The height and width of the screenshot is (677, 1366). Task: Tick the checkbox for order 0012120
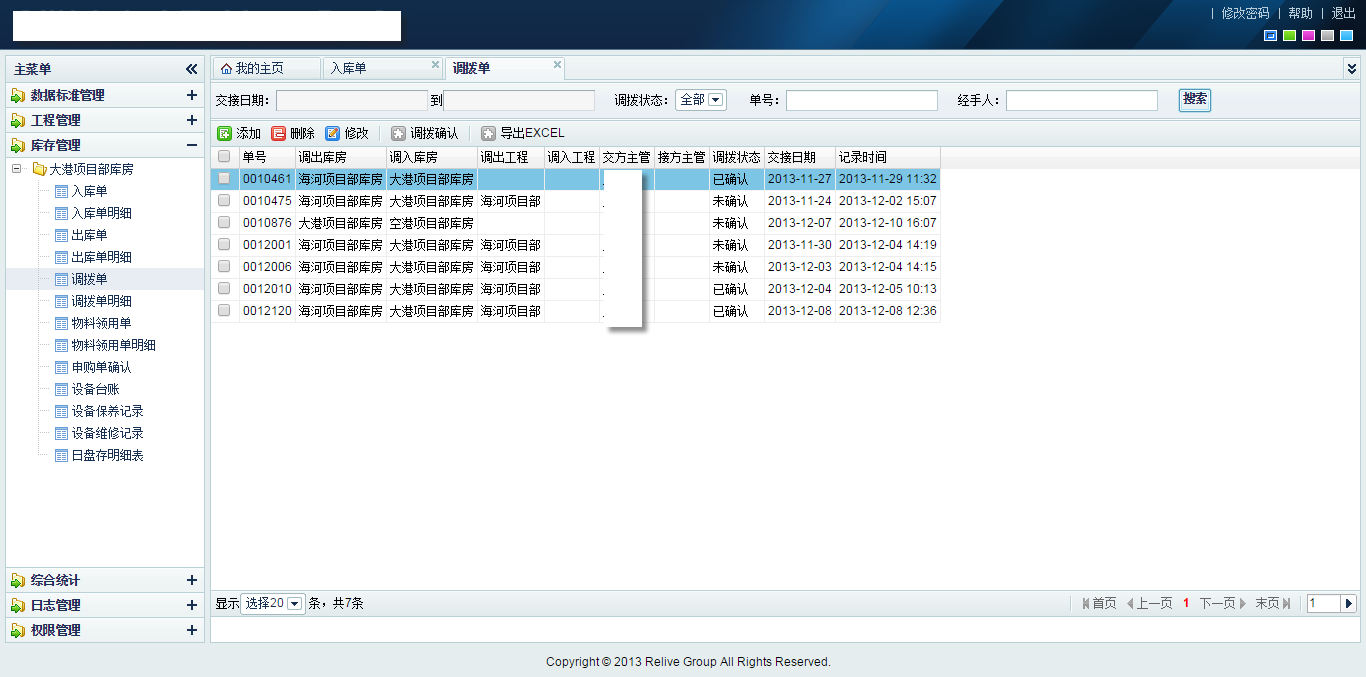[224, 310]
